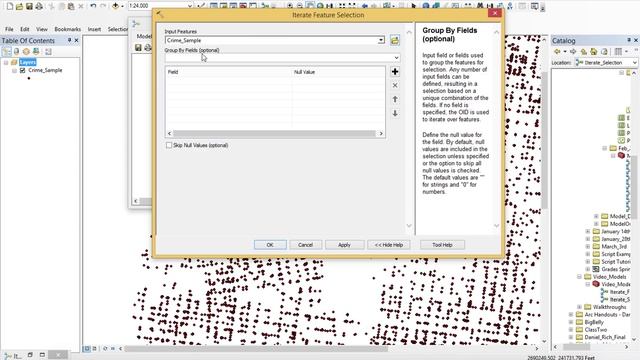The width and height of the screenshot is (640, 360).
Task: Click the Open folder icon in the toolbar
Action: pos(19,6)
